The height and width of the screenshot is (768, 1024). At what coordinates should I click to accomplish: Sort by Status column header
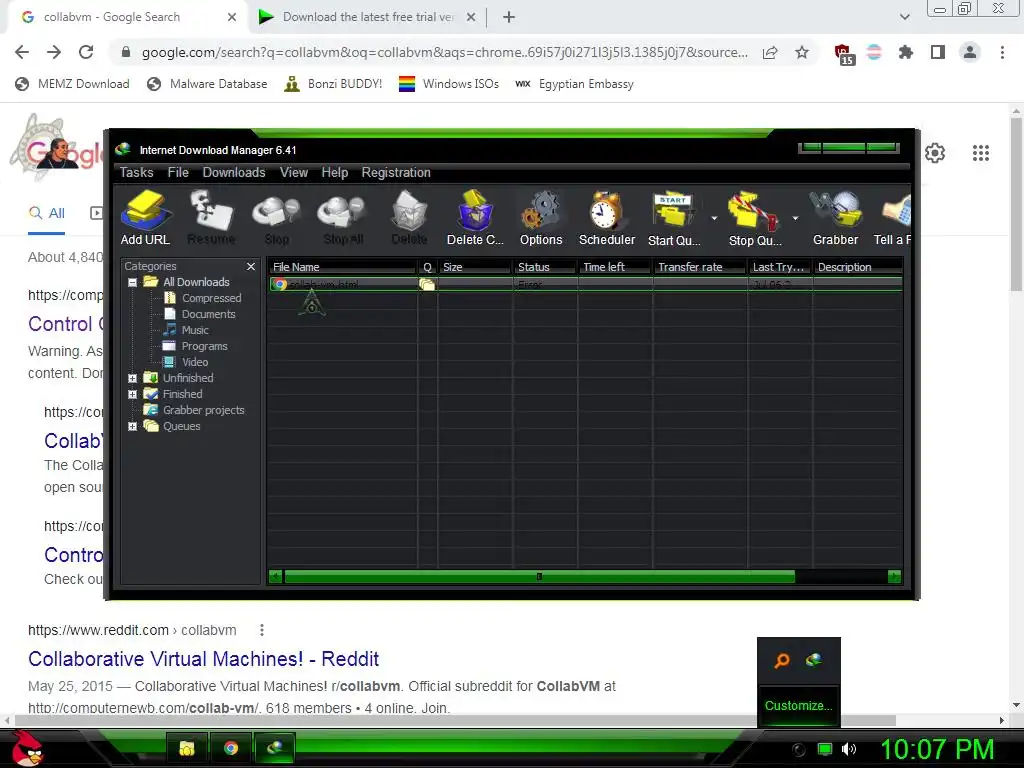tap(544, 267)
